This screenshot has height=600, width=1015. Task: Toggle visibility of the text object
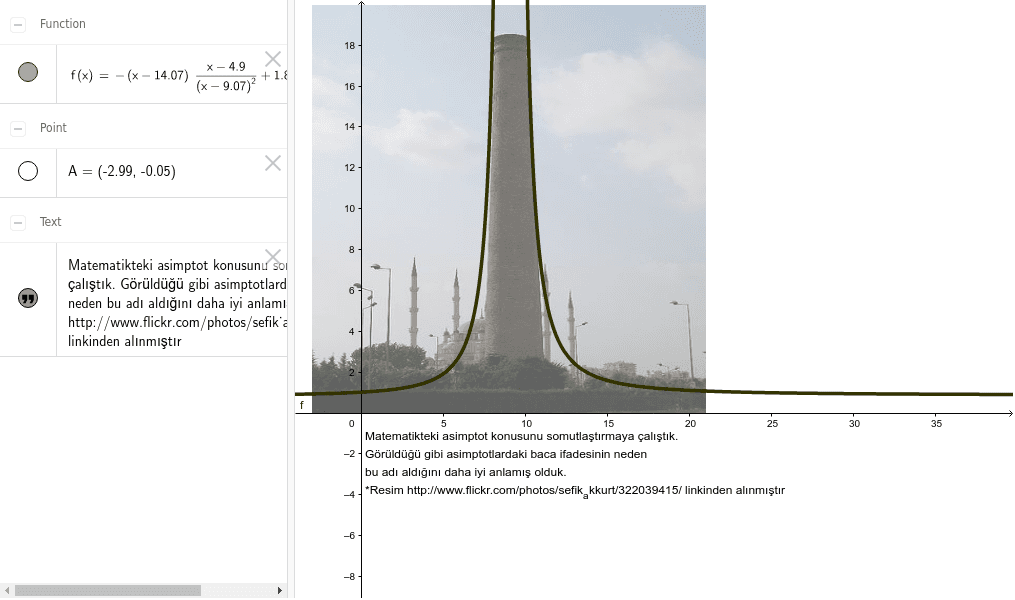tap(28, 298)
